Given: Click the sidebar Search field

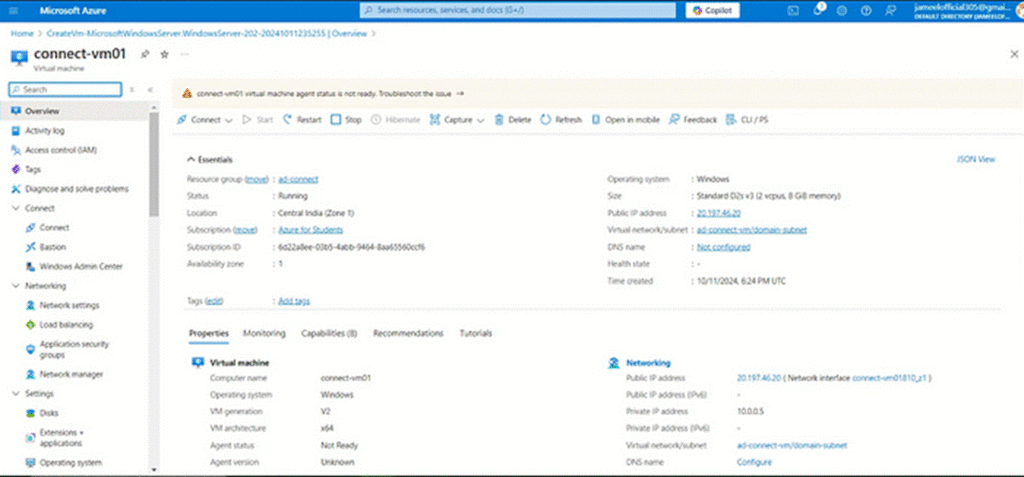Looking at the screenshot, I should coord(68,89).
